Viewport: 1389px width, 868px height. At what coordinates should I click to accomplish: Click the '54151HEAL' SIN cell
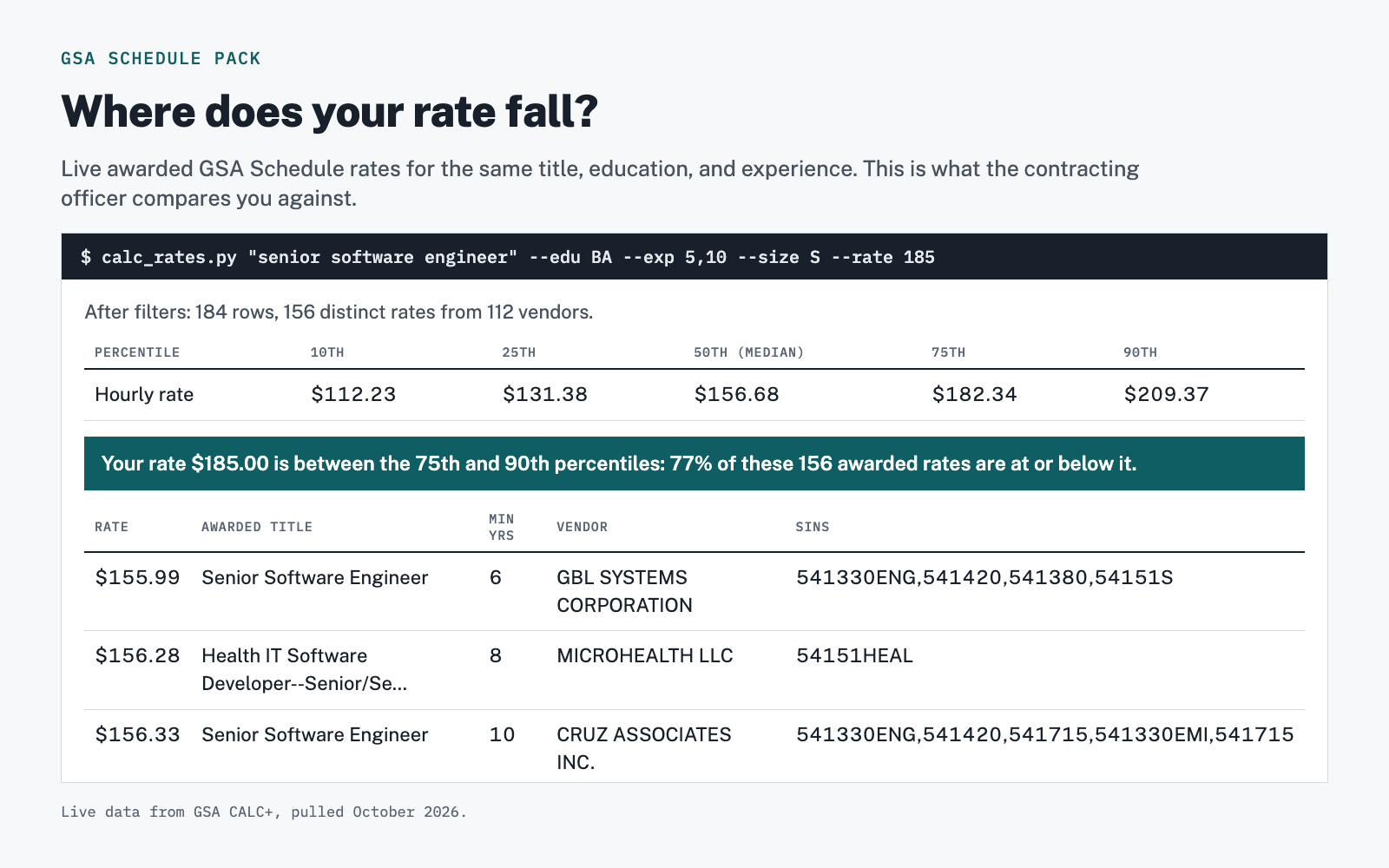point(855,655)
